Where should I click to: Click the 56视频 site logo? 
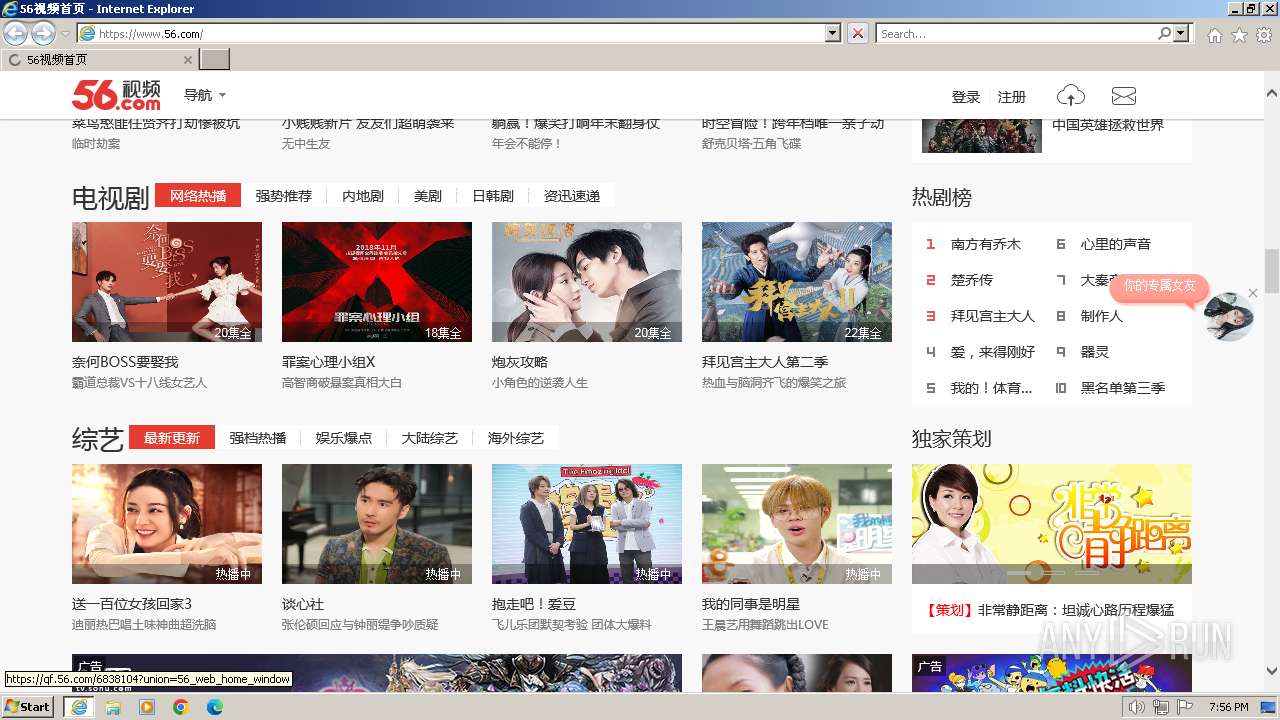(x=116, y=95)
